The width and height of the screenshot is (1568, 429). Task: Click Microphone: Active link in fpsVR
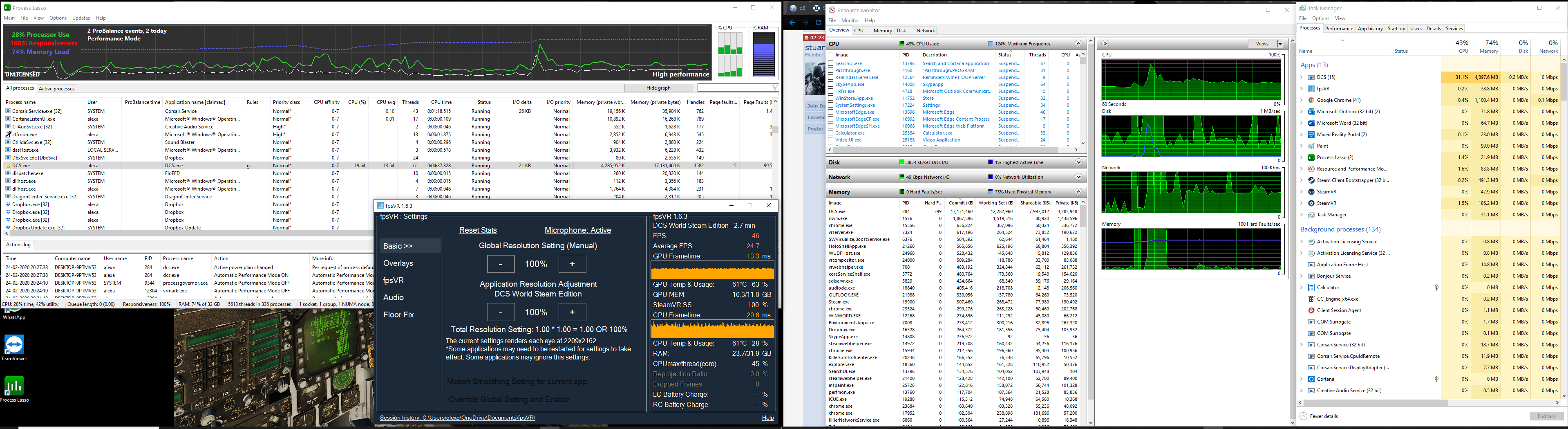(x=578, y=230)
